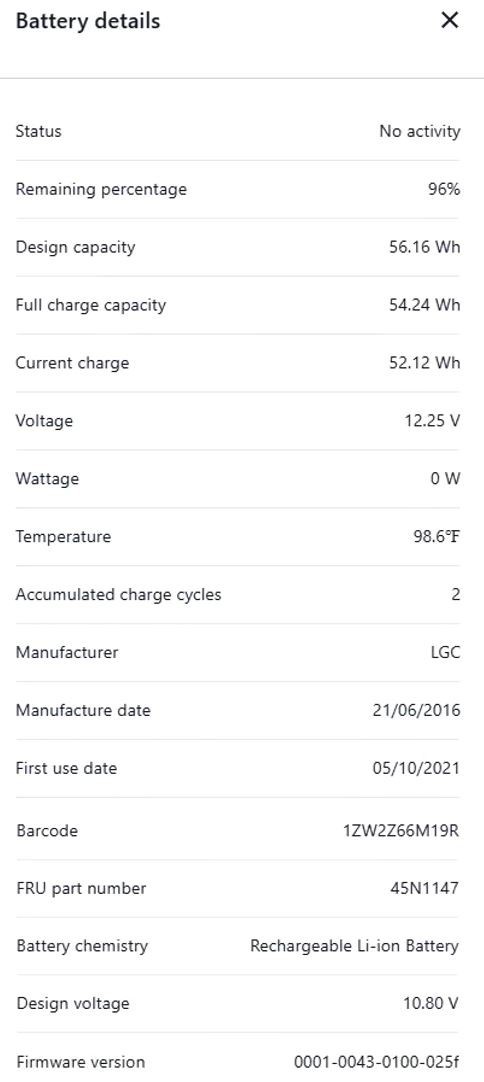The image size is (484, 1082).
Task: Select the Wattage 0 W value
Action: tap(445, 479)
